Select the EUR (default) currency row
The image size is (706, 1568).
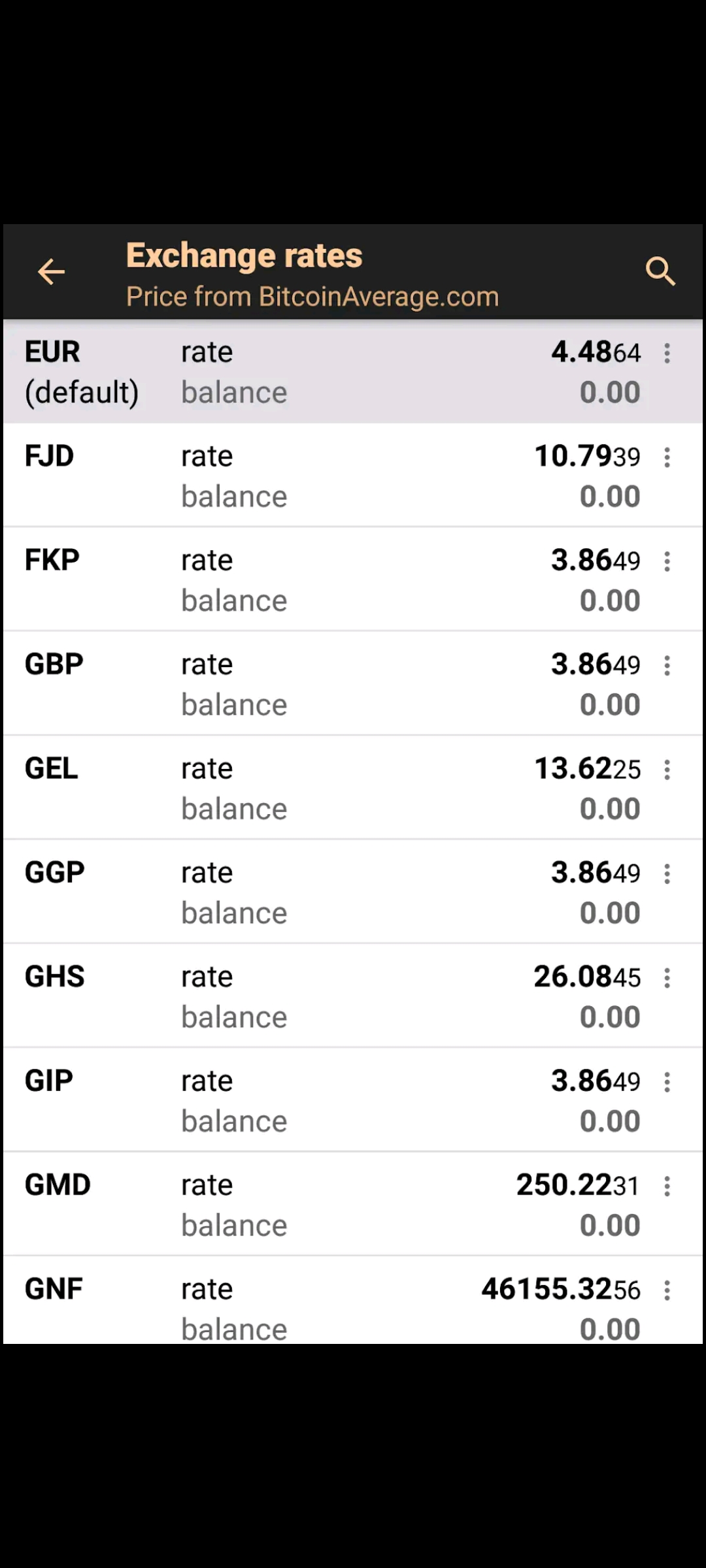click(353, 371)
